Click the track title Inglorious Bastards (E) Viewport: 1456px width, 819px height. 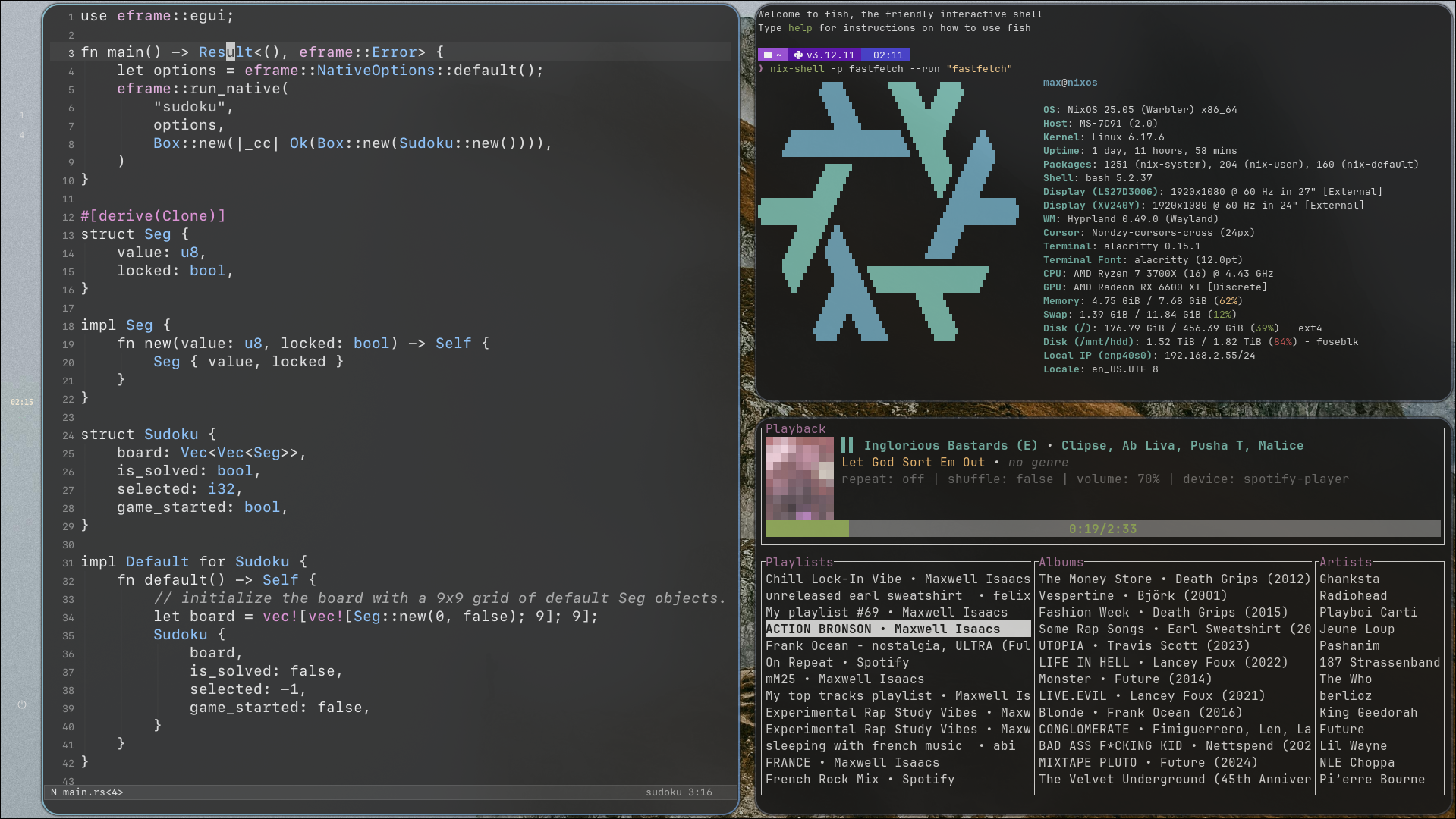pyautogui.click(x=951, y=445)
